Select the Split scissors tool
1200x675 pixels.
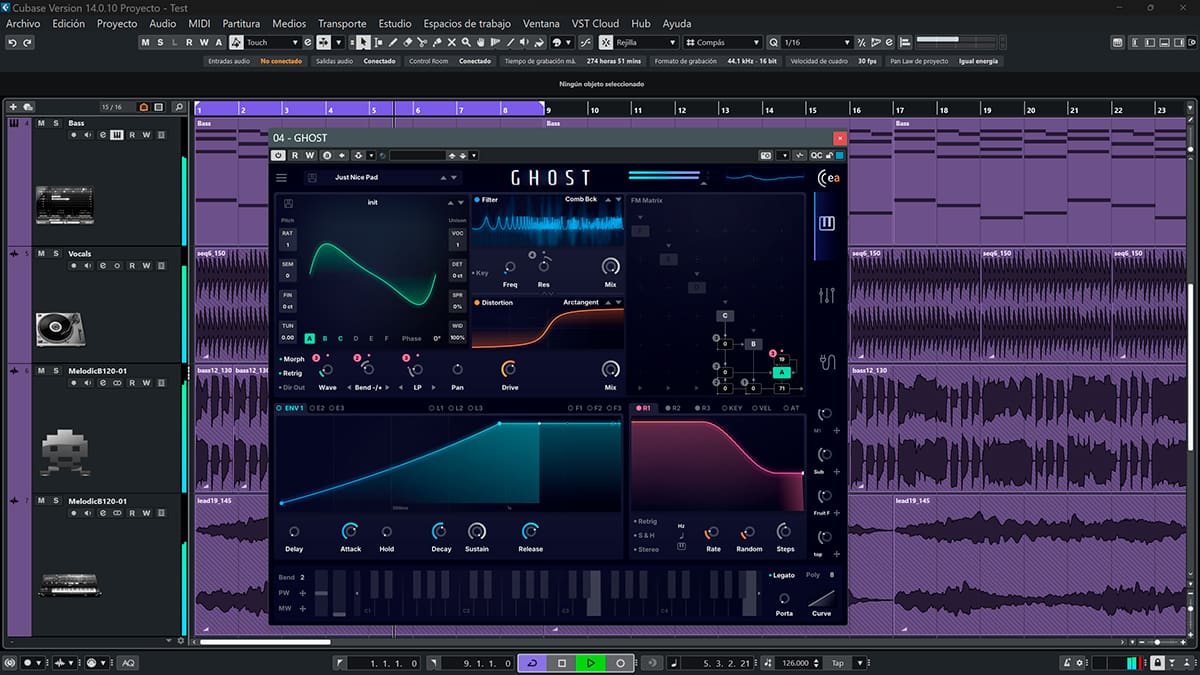point(423,43)
